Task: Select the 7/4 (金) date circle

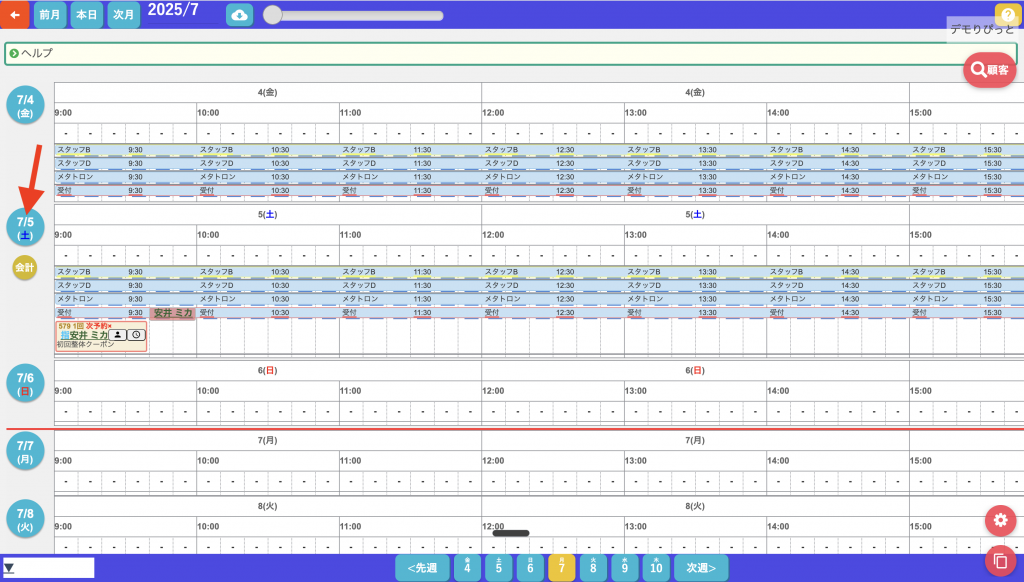Action: [25, 105]
